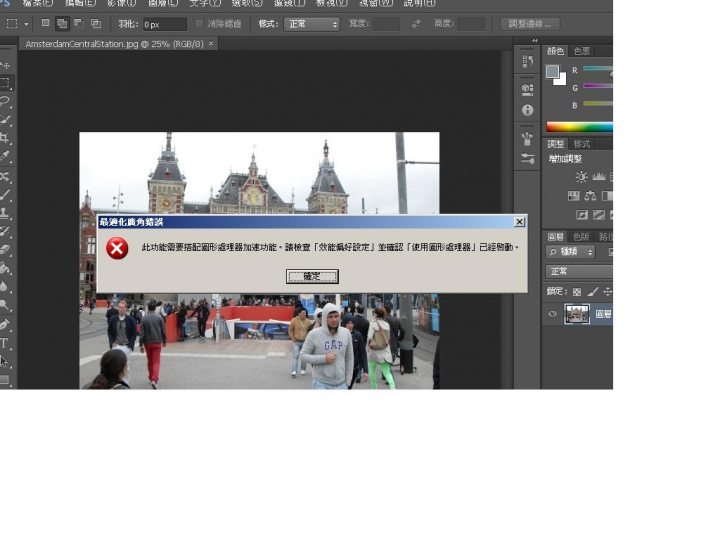Close the 最適化廣角錯誤 error dialog
Image resolution: width=720 pixels, height=540 pixels.
click(519, 222)
